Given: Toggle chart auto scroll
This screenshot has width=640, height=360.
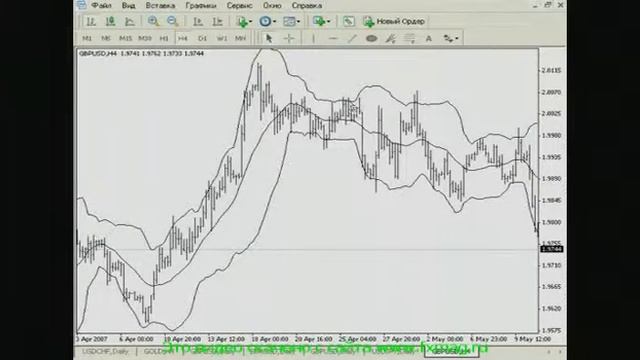Looking at the screenshot, I should point(198,22).
